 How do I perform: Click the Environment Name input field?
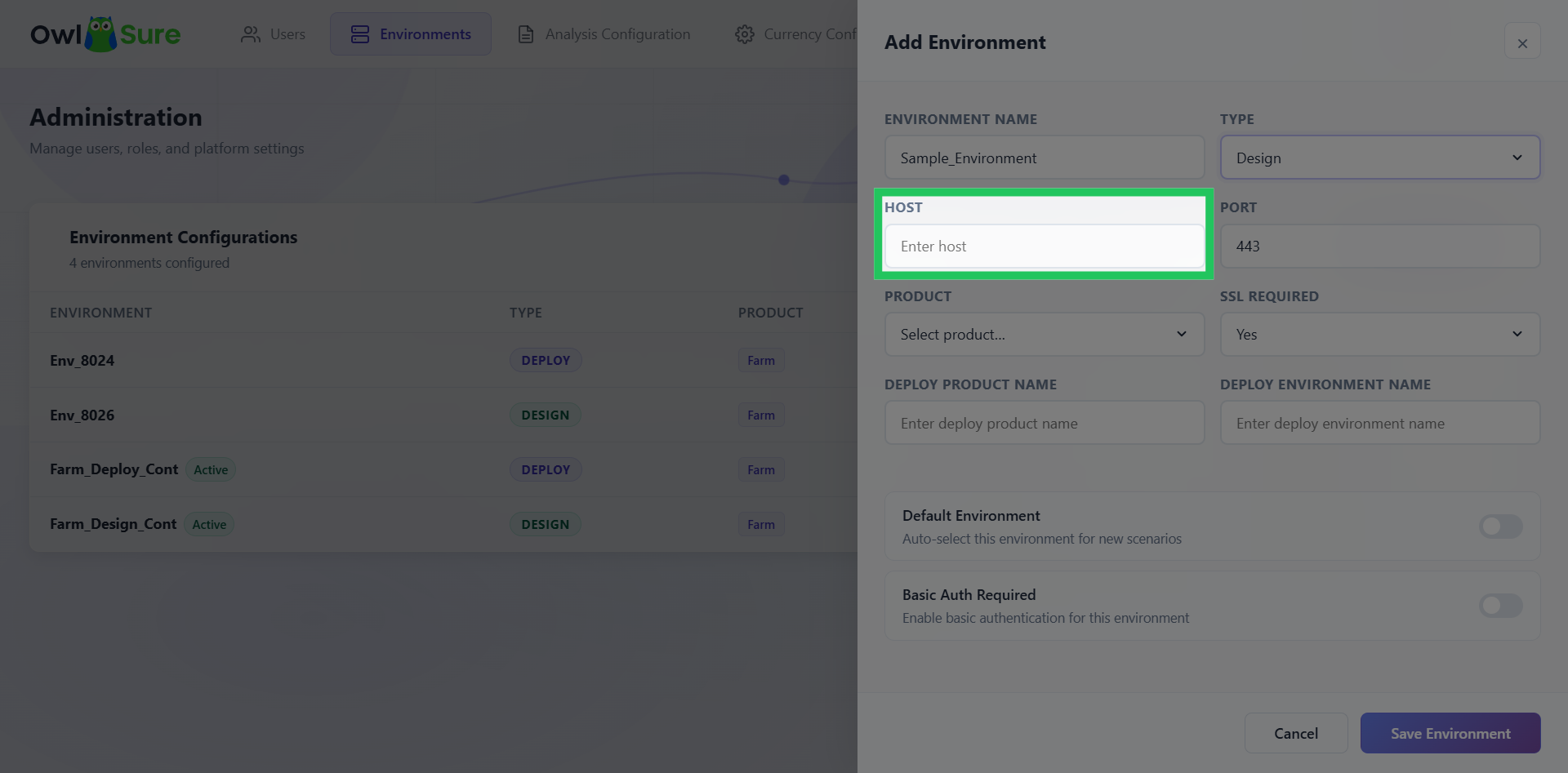1045,158
